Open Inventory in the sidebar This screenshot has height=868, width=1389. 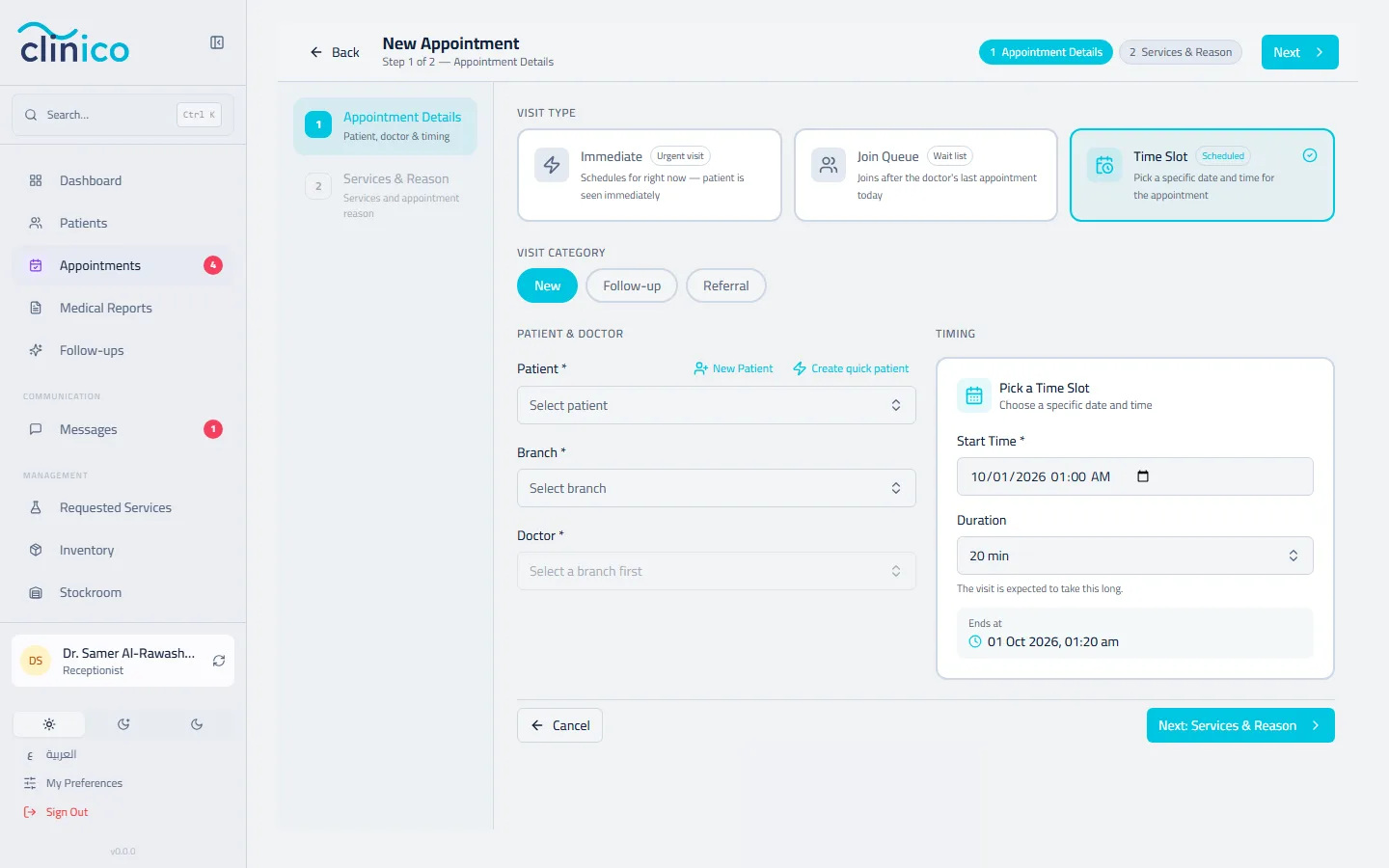[x=123, y=550]
